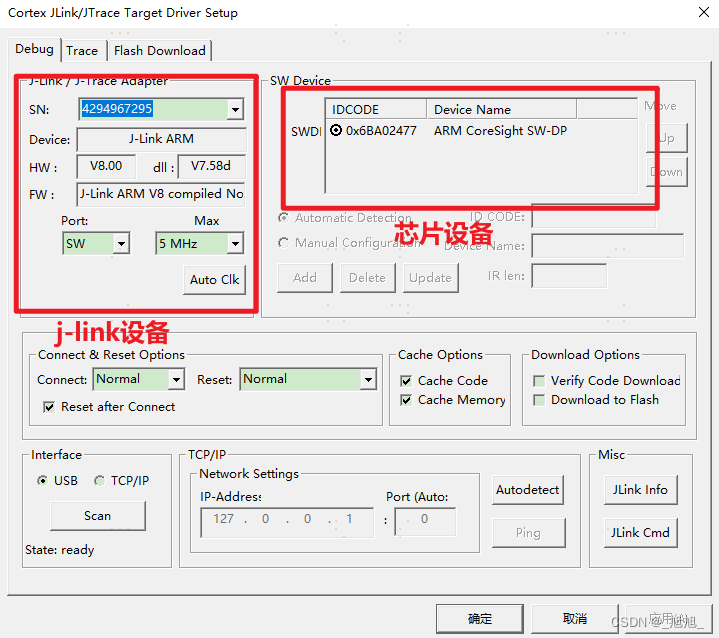Click the Delete device button
Viewport: 719px width, 638px height.
pyautogui.click(x=367, y=277)
